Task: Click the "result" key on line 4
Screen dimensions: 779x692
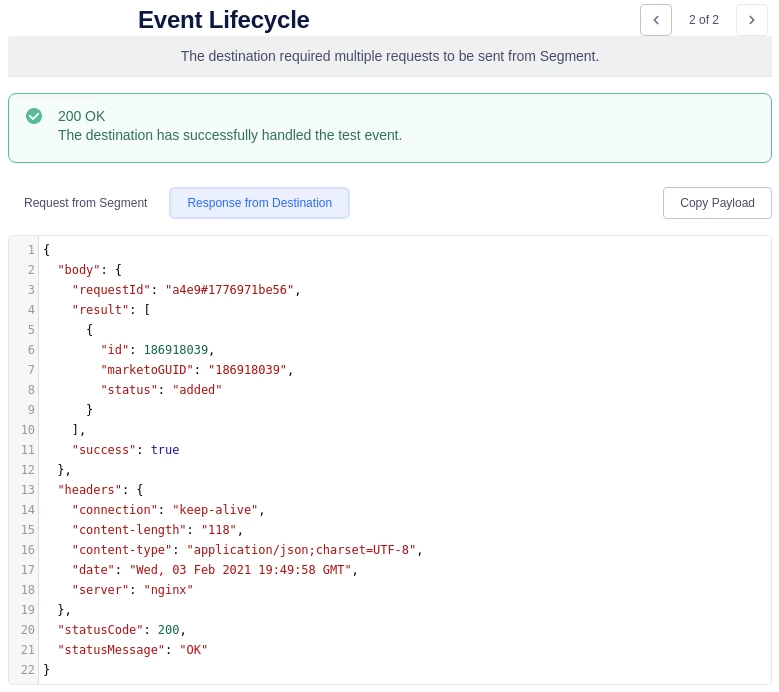Action: click(x=101, y=309)
